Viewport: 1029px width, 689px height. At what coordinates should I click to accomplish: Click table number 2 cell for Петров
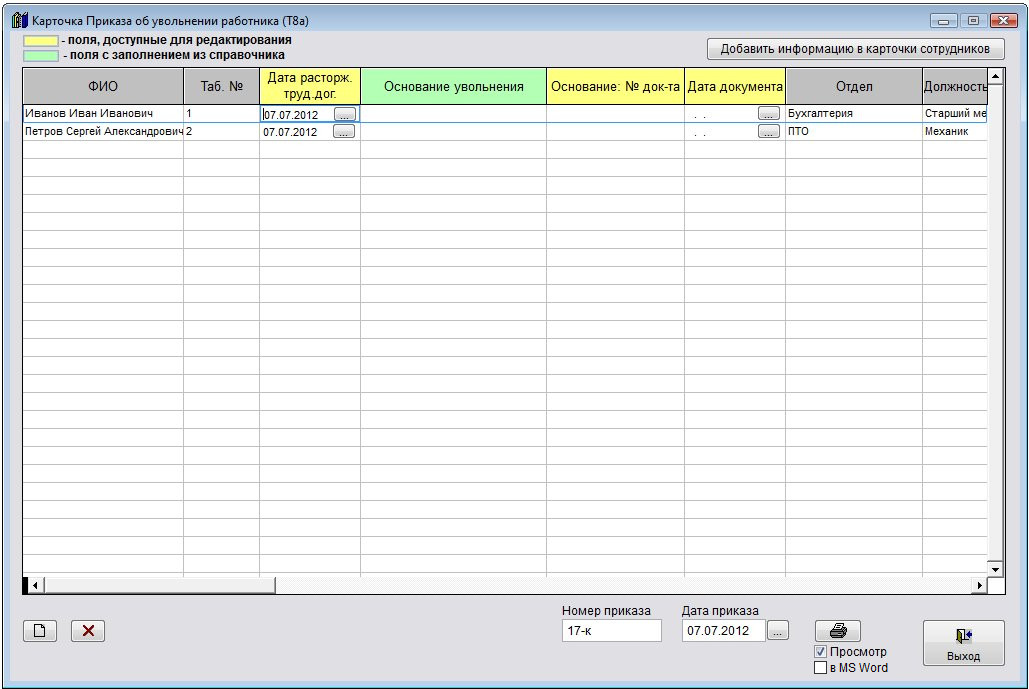coord(222,131)
